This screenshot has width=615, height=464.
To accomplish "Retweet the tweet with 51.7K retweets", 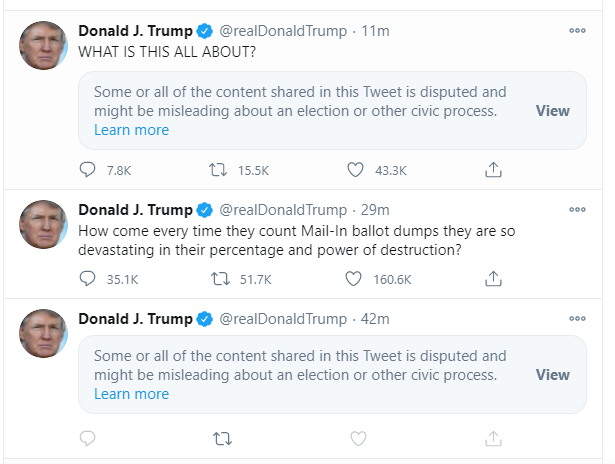I will pyautogui.click(x=220, y=279).
